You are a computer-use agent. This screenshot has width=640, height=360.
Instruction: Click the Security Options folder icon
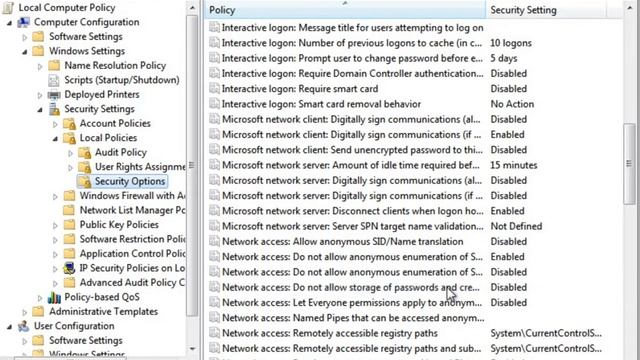(85, 181)
